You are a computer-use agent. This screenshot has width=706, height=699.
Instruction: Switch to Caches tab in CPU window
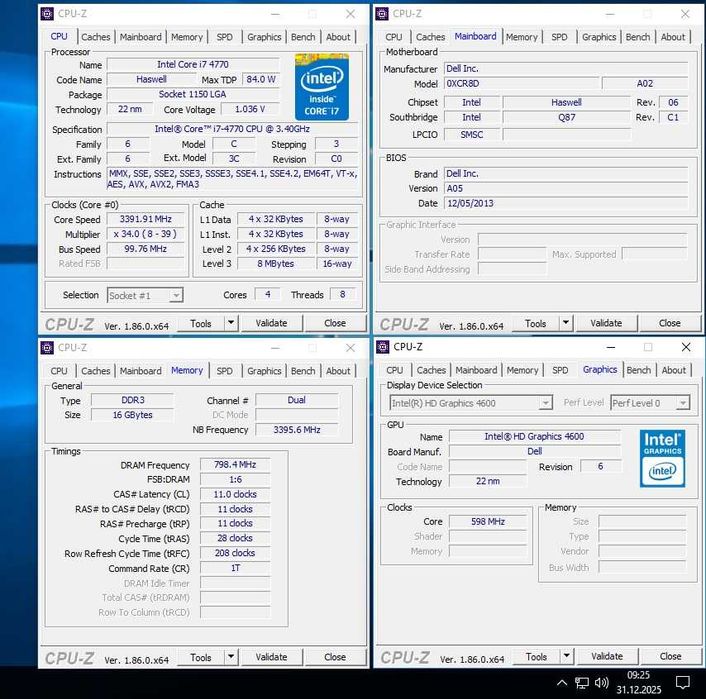(95, 37)
